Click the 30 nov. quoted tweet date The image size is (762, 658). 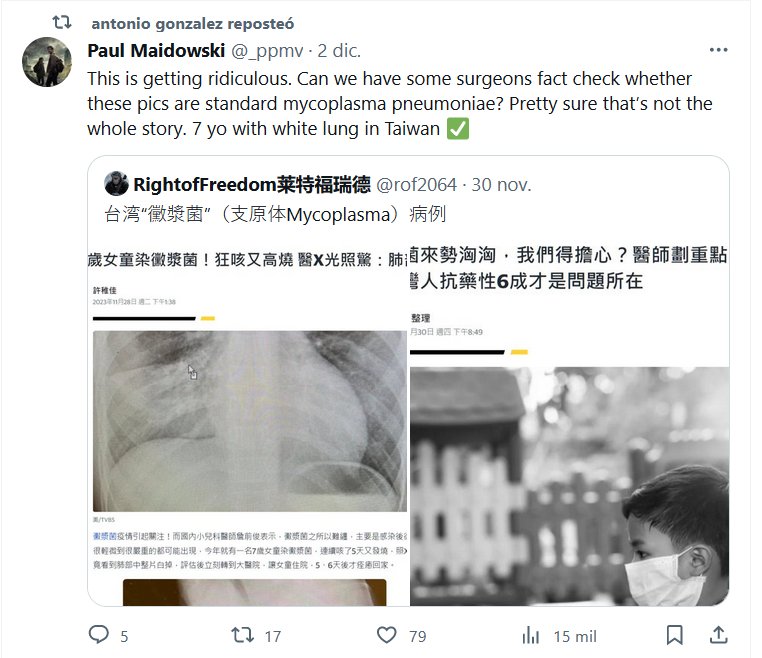click(501, 185)
